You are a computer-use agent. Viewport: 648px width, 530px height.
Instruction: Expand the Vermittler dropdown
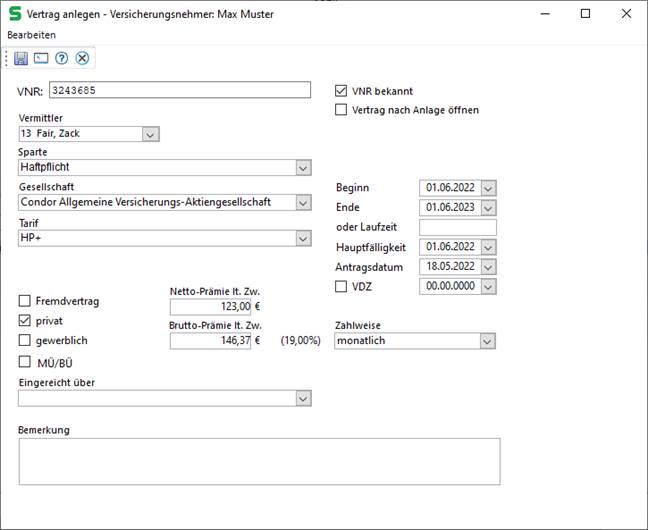pos(150,134)
